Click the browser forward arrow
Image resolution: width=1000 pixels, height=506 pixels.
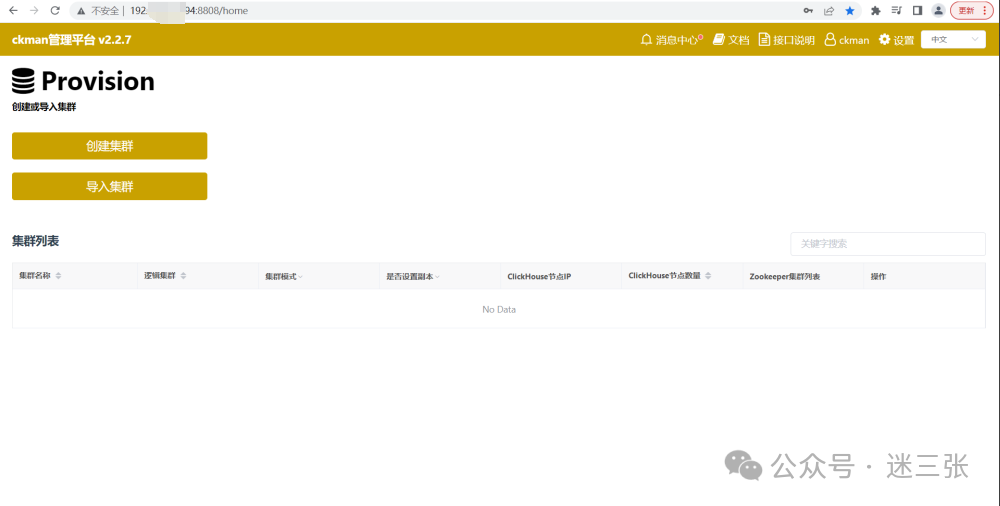pyautogui.click(x=34, y=10)
